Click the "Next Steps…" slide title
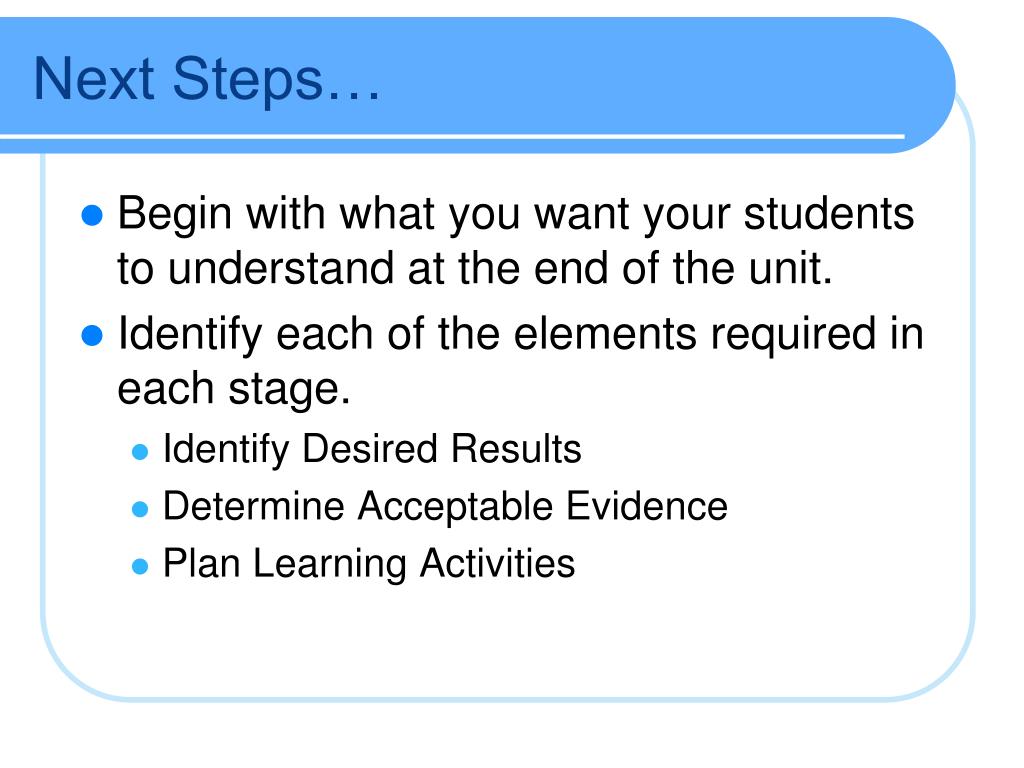Screen dimensions: 1024x768 tap(206, 80)
